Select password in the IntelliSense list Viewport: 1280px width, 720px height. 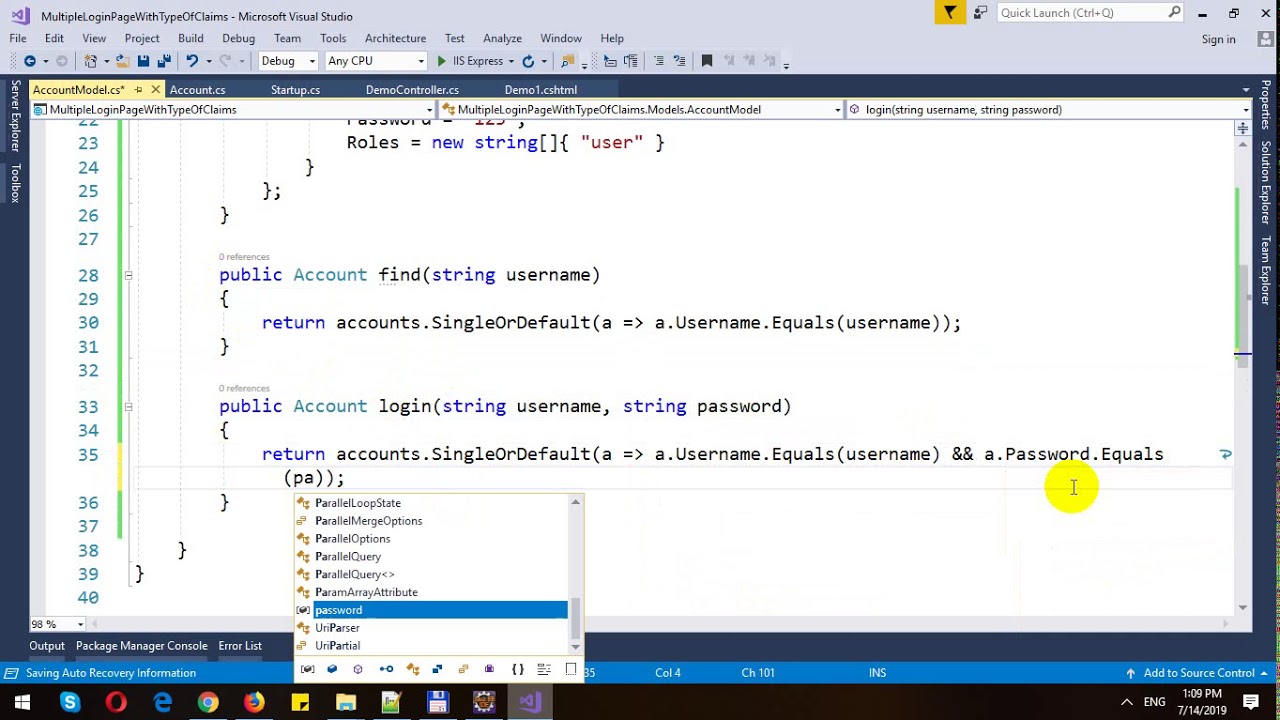(431, 610)
